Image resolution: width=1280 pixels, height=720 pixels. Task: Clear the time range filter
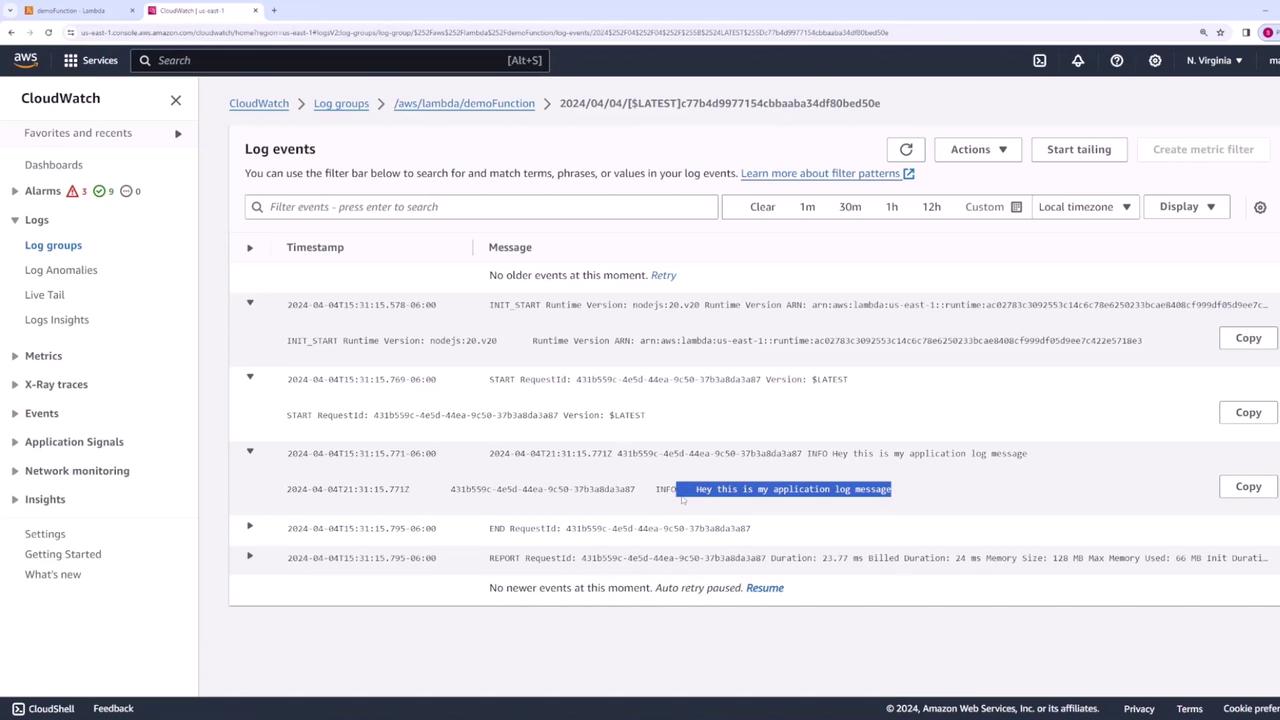[762, 207]
